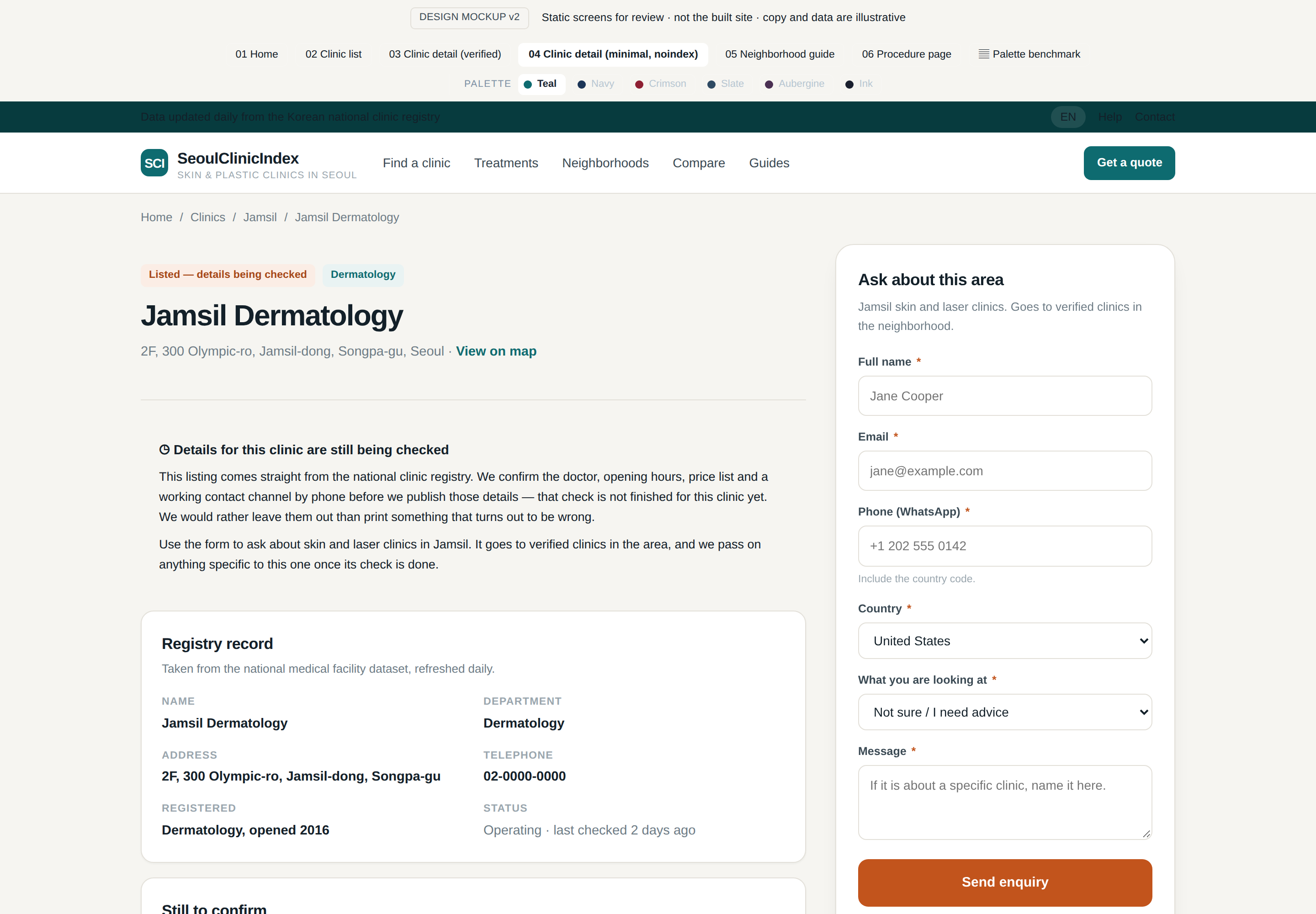Click Jamsil breadcrumb link
The width and height of the screenshot is (1316, 914).
pos(260,218)
